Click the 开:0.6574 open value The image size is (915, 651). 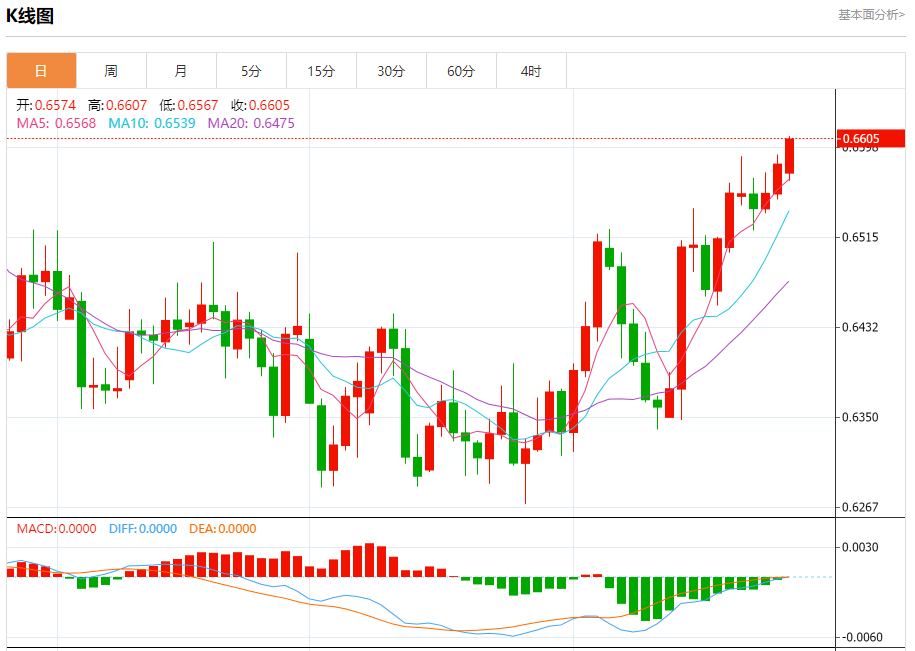coord(46,106)
